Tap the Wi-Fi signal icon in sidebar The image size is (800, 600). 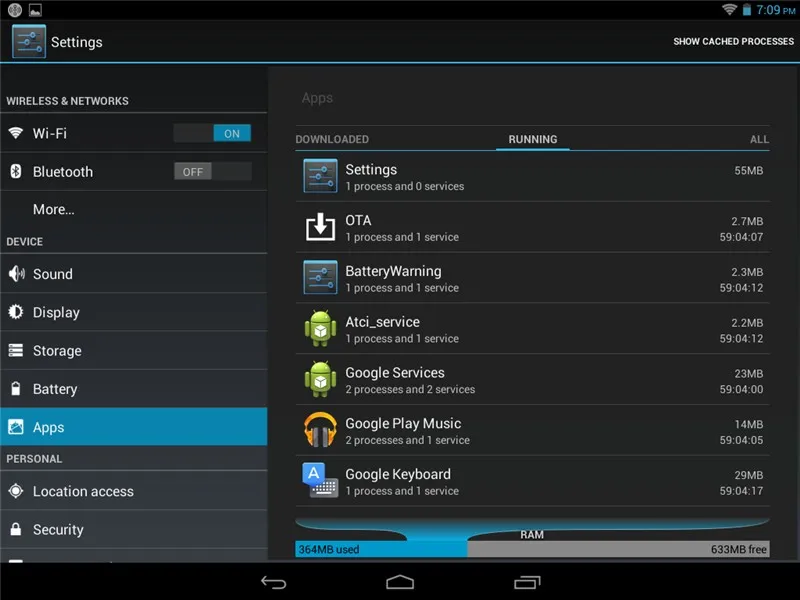click(16, 133)
